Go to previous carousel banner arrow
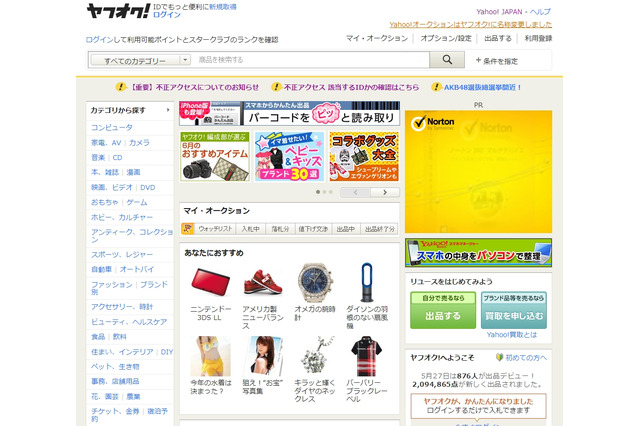This screenshot has height=426, width=640. [355, 192]
